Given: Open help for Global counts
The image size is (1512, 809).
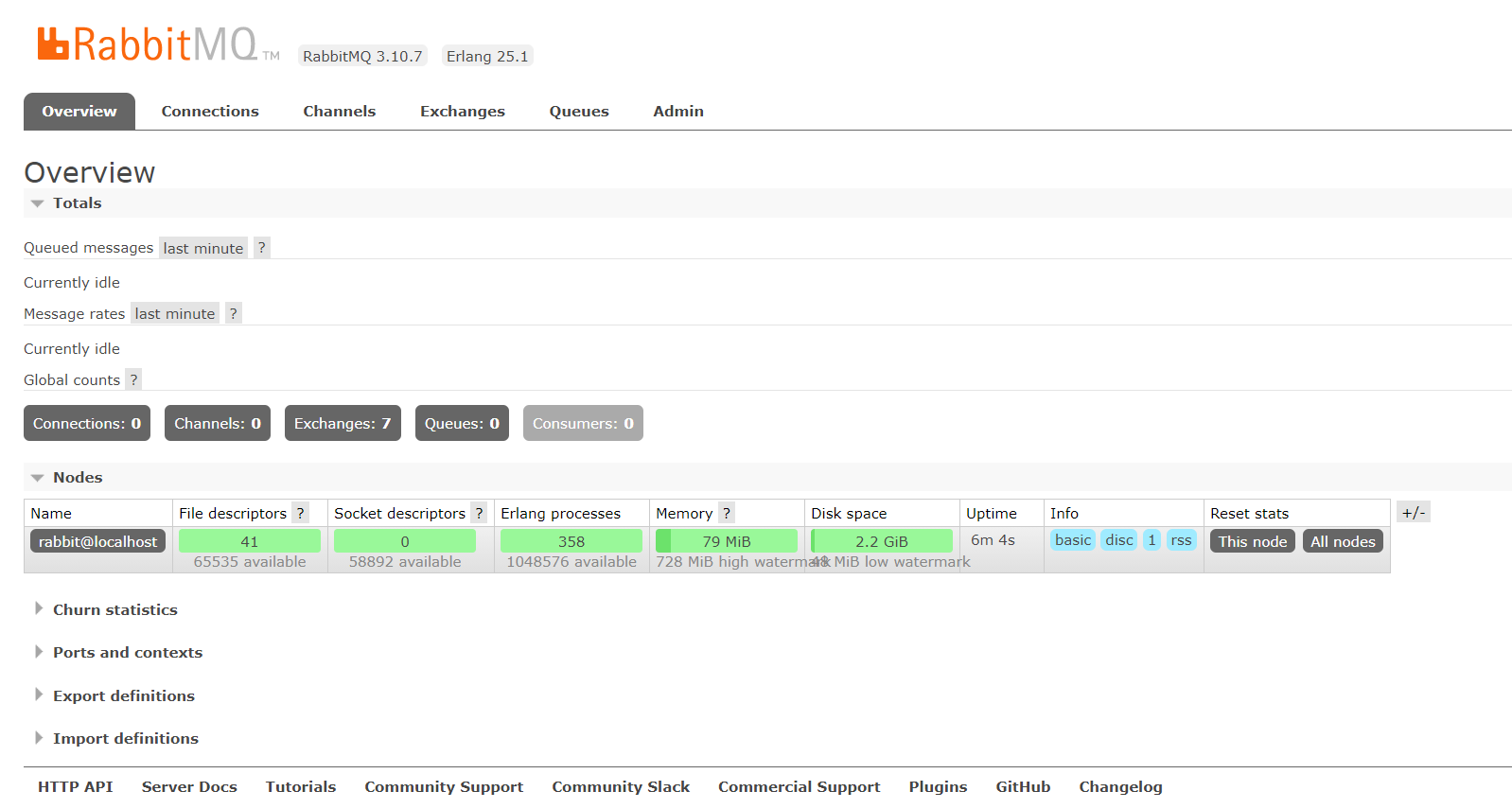Looking at the screenshot, I should 133,379.
